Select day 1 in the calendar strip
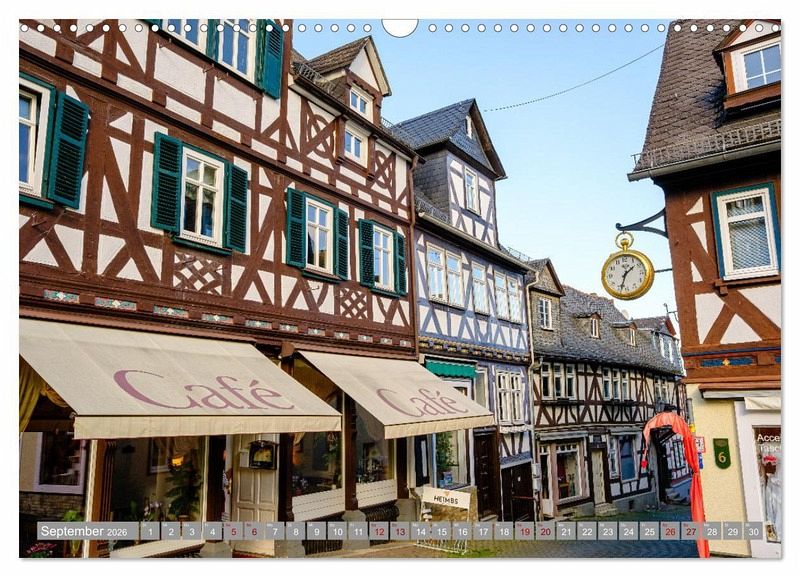800x577 pixels. pos(150,531)
